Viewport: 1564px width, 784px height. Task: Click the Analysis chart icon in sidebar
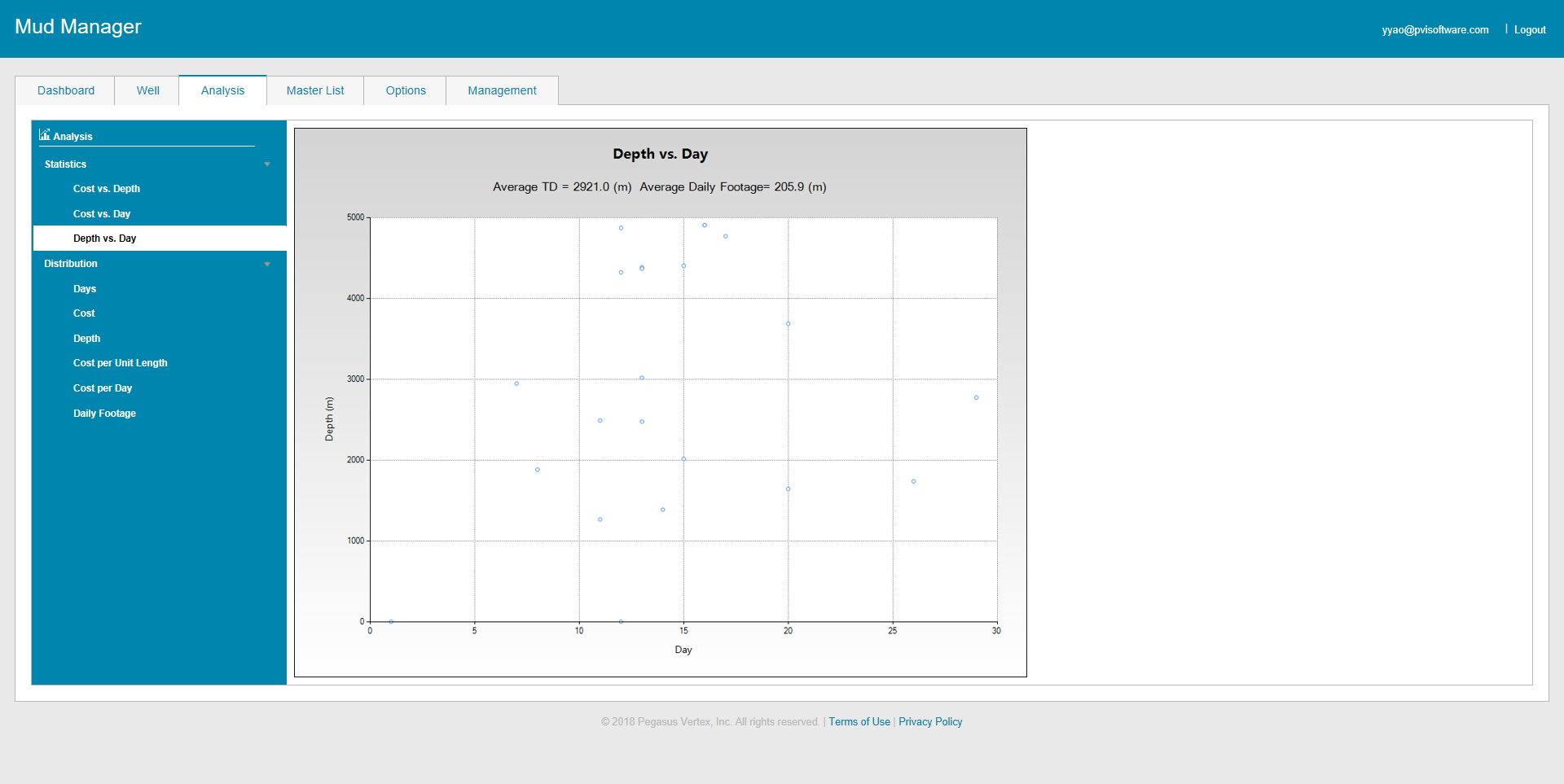[x=44, y=135]
